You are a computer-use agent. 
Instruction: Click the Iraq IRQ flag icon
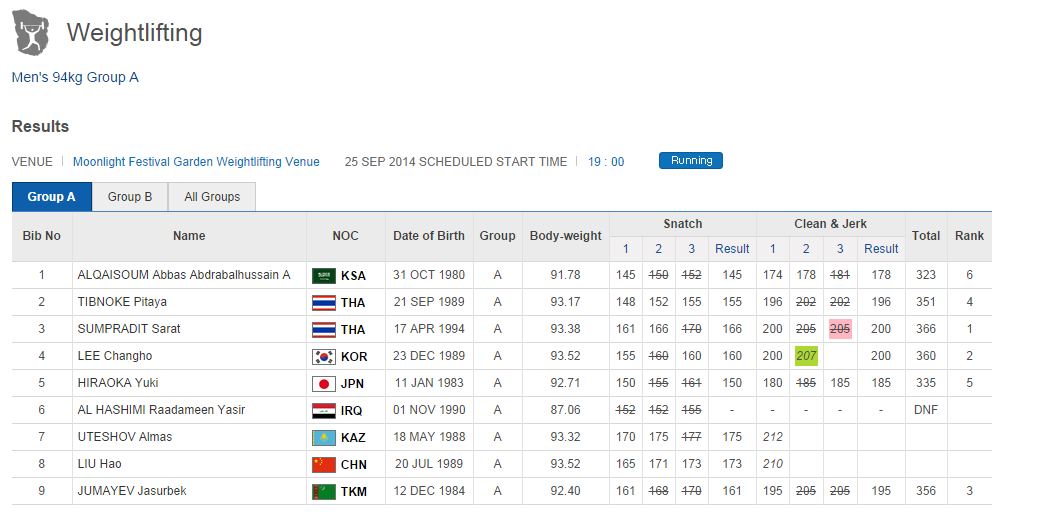click(323, 411)
